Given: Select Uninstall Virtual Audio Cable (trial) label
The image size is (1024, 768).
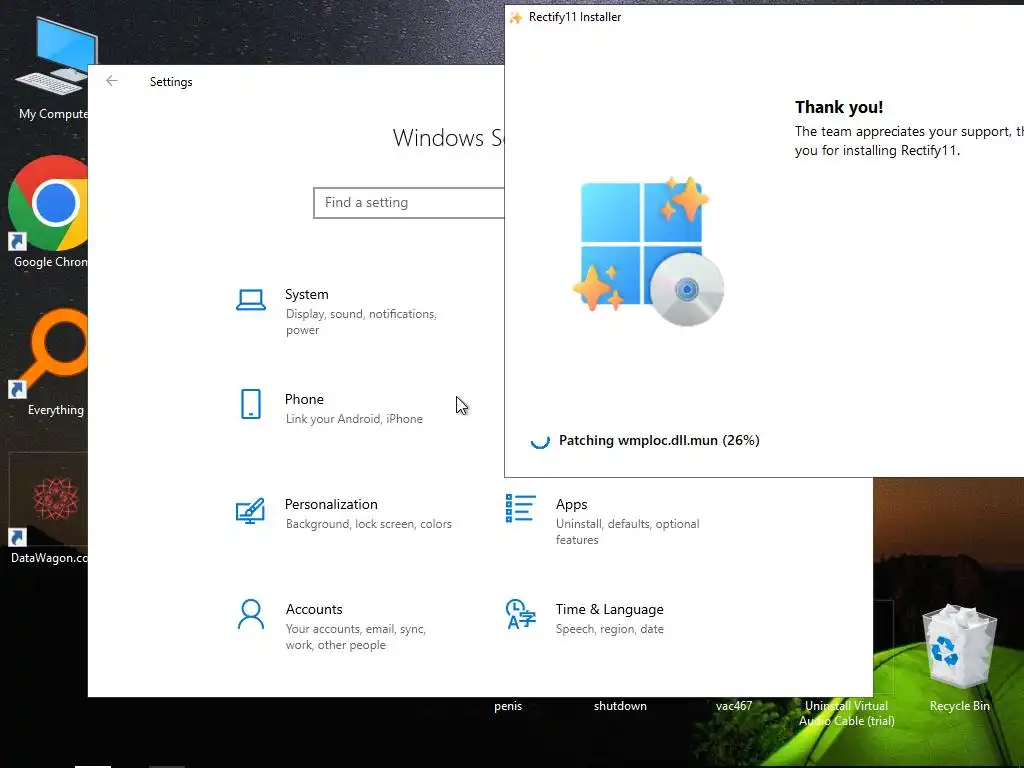Looking at the screenshot, I should (846, 713).
